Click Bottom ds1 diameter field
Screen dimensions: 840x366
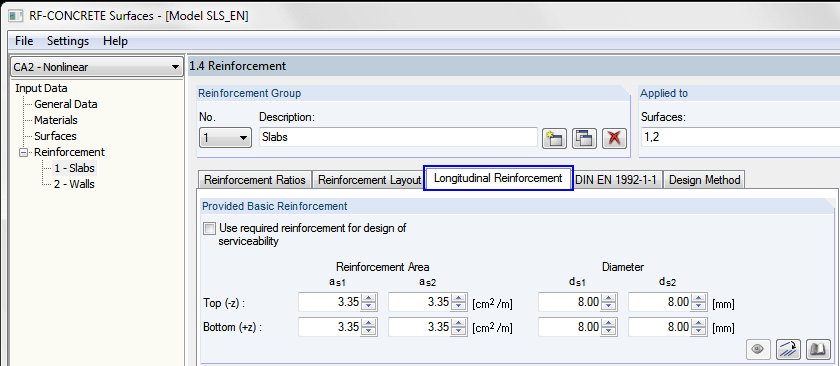569,326
